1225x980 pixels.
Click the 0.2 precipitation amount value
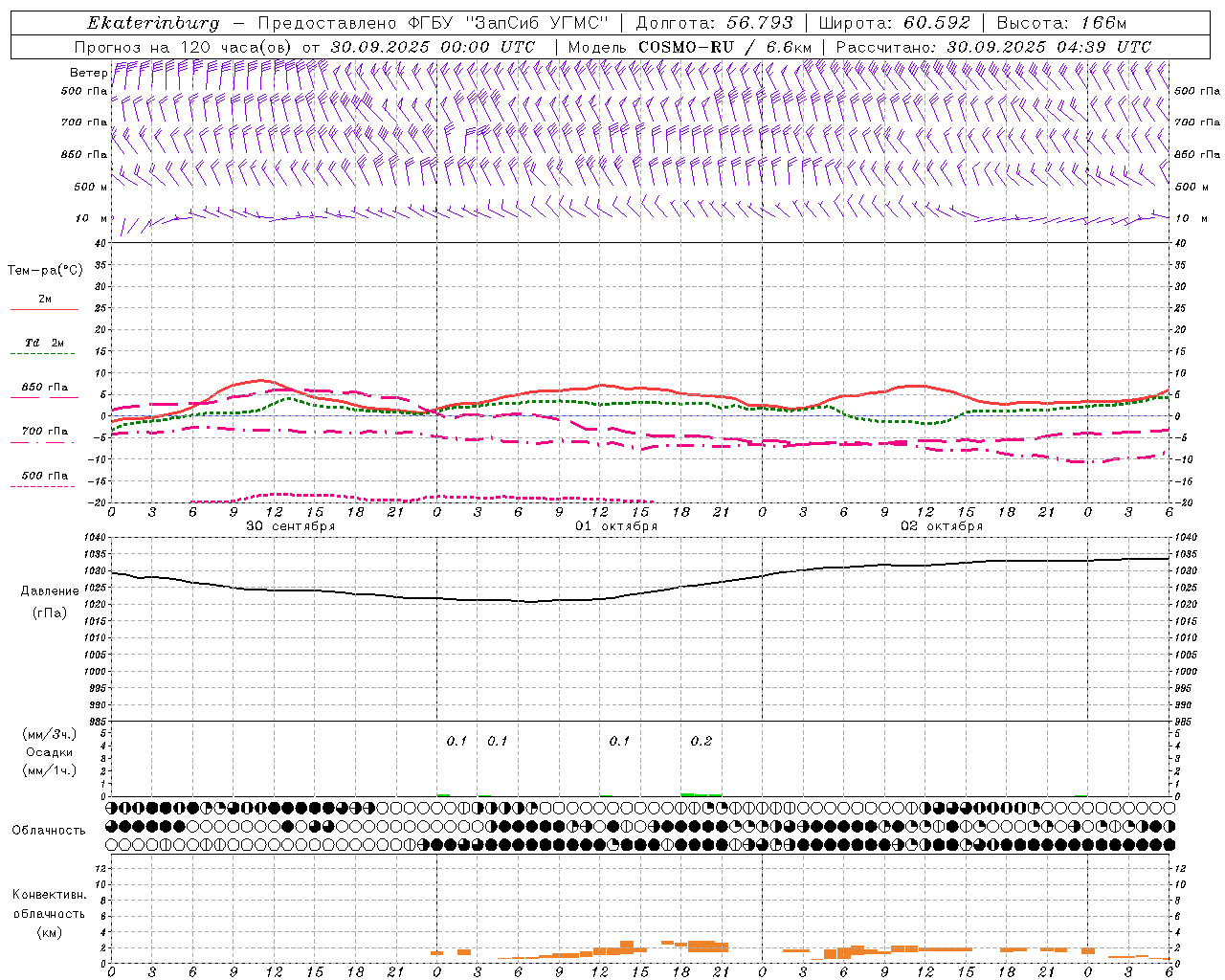(x=702, y=742)
